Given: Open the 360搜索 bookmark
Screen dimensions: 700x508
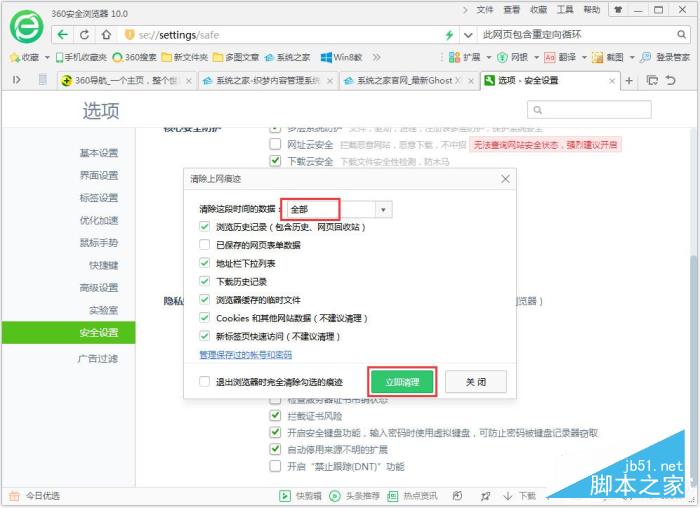Looking at the screenshot, I should coord(134,57).
